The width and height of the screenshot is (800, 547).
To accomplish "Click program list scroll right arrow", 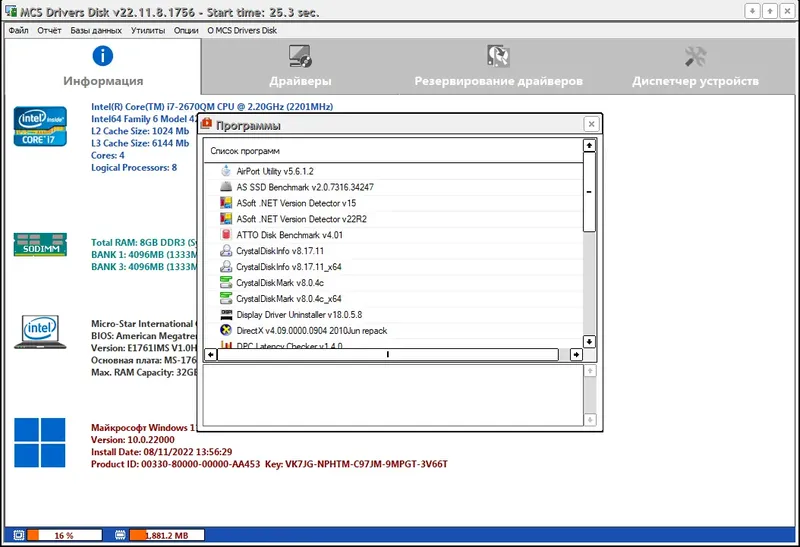I will click(577, 354).
